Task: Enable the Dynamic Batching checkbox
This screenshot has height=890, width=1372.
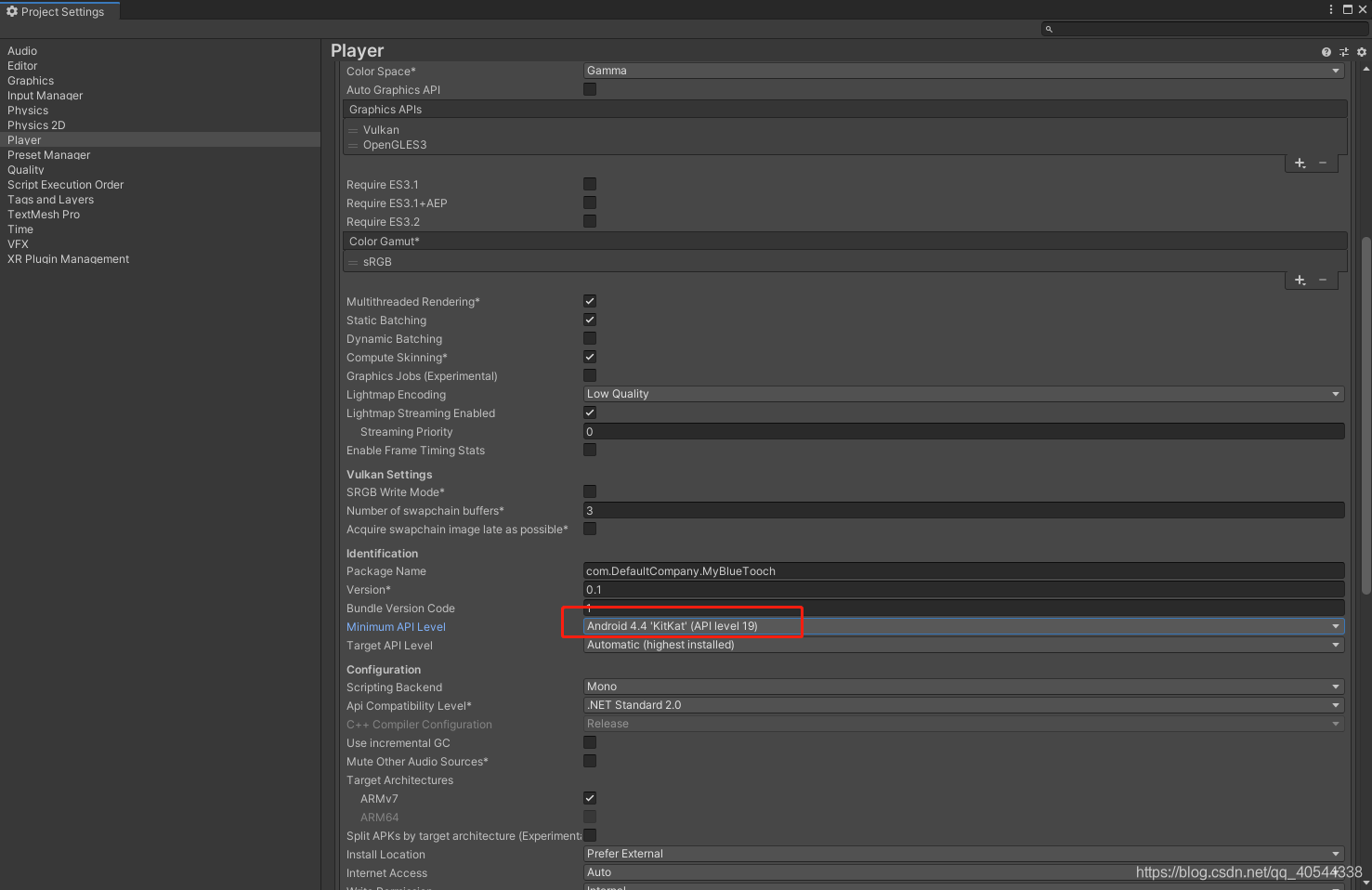Action: [x=590, y=338]
